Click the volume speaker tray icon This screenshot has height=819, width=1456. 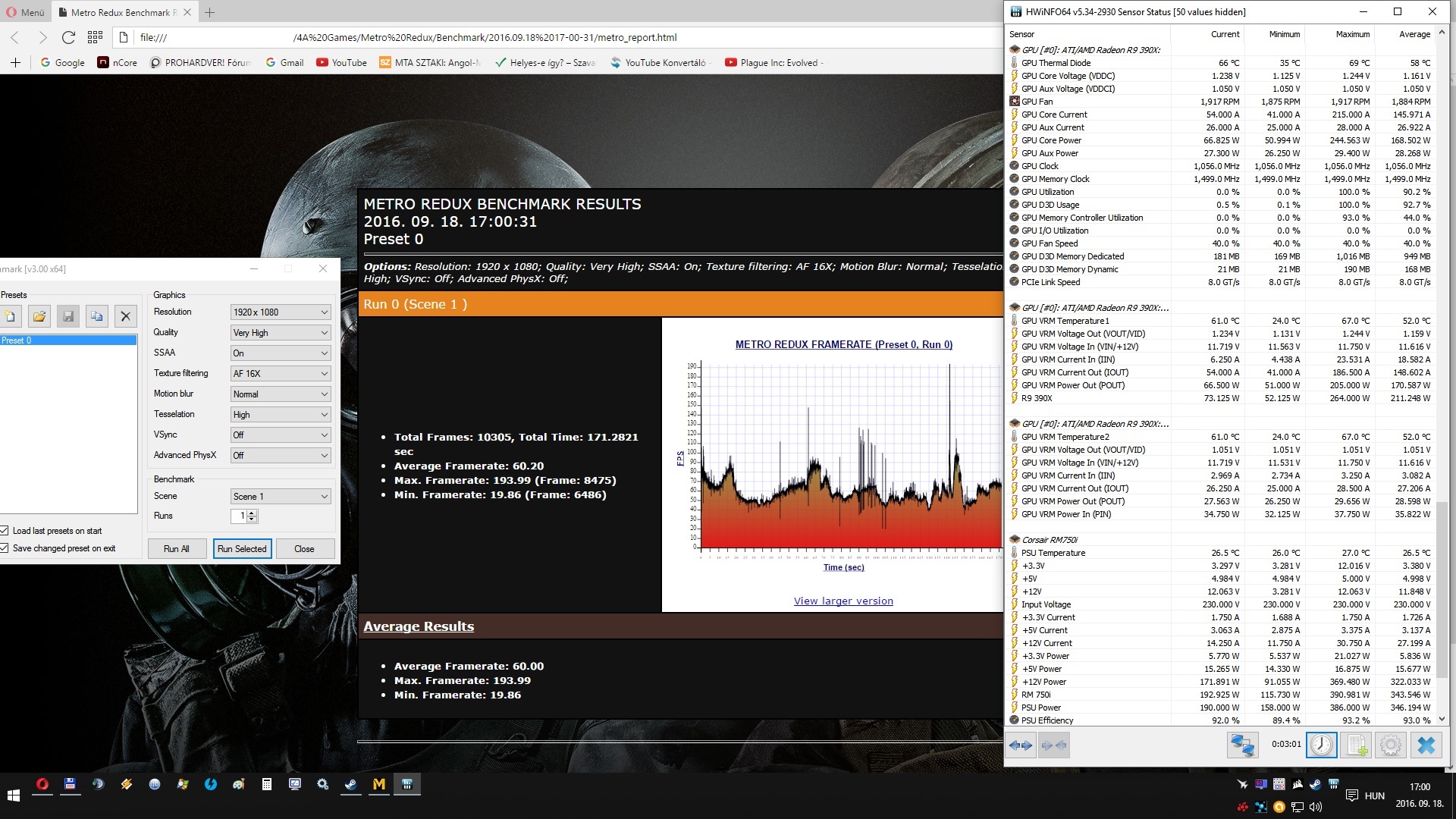pos(1316,807)
